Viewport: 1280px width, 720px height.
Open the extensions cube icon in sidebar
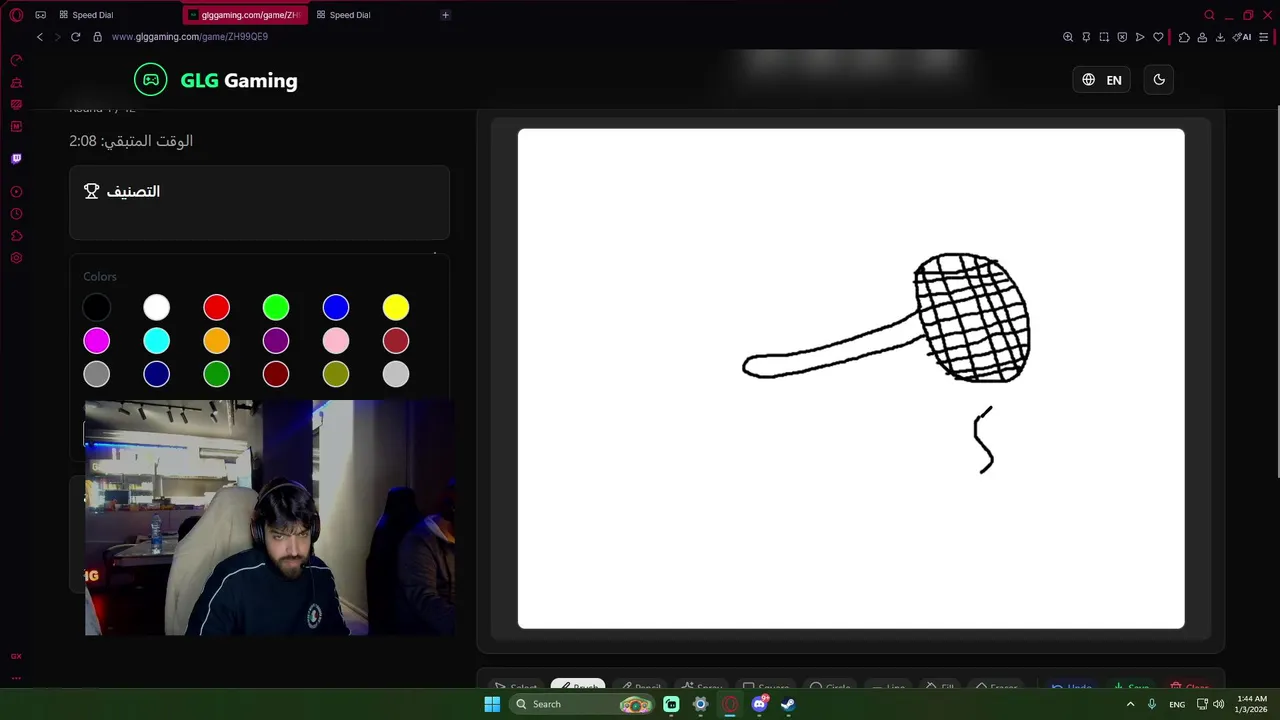point(16,236)
